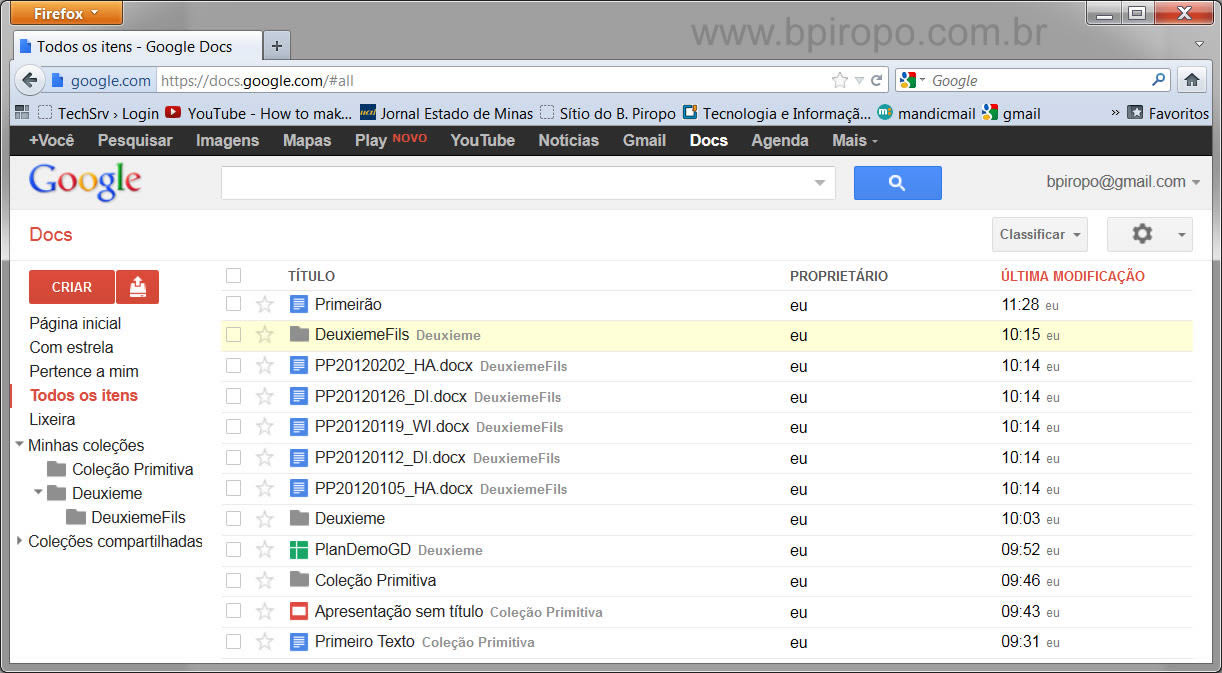Open Com estrela view

(x=71, y=347)
